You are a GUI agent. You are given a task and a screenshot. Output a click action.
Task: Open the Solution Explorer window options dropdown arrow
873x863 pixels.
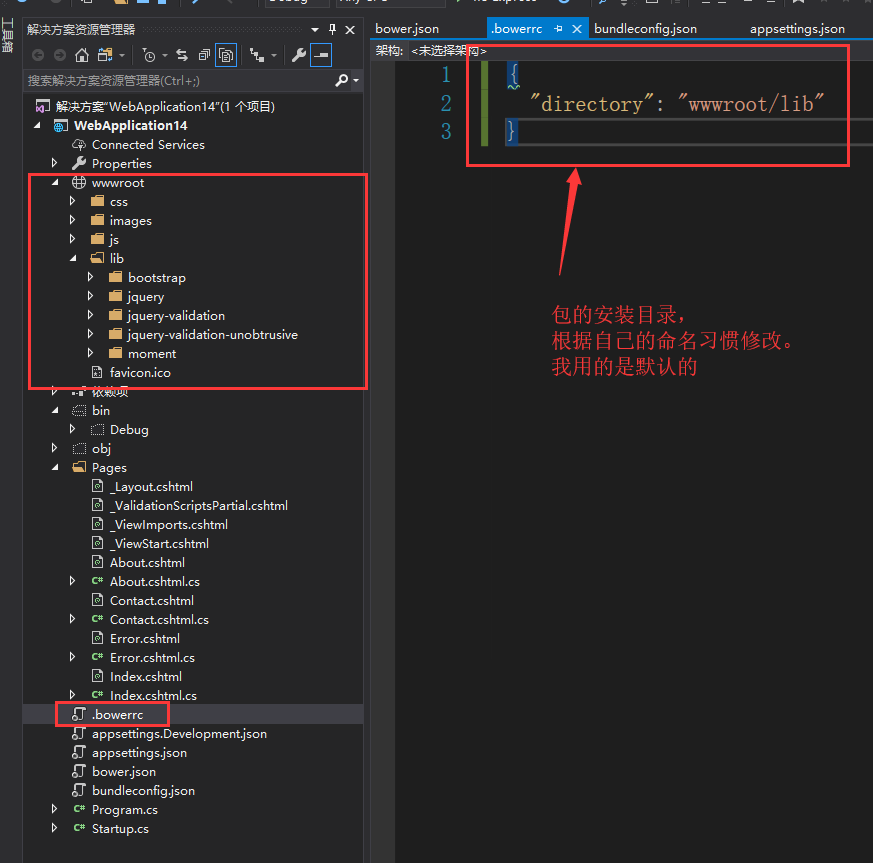click(315, 30)
